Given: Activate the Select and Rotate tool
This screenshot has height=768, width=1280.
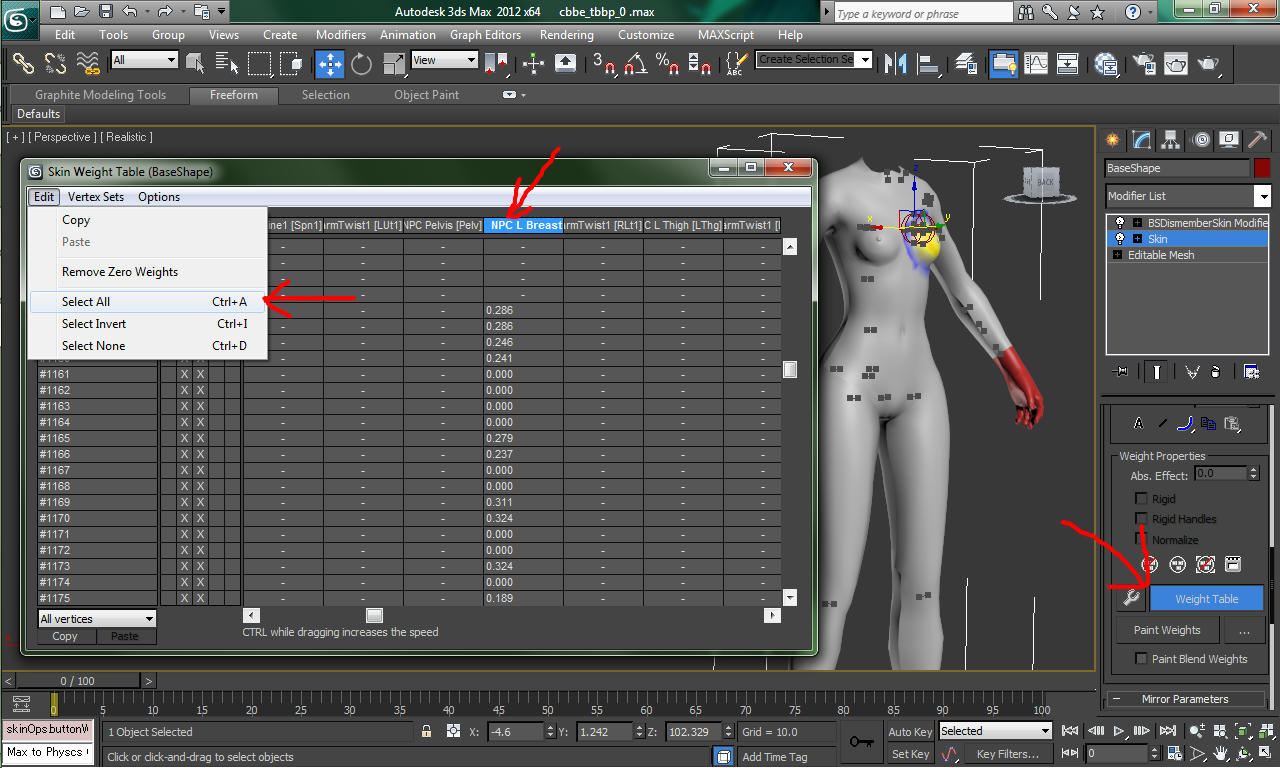Looking at the screenshot, I should click(361, 63).
